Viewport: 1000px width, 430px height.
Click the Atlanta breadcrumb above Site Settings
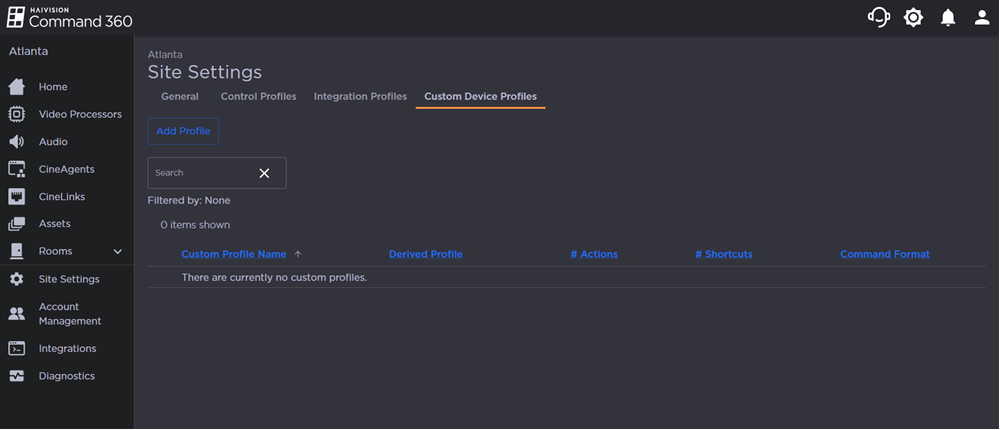pyautogui.click(x=165, y=55)
